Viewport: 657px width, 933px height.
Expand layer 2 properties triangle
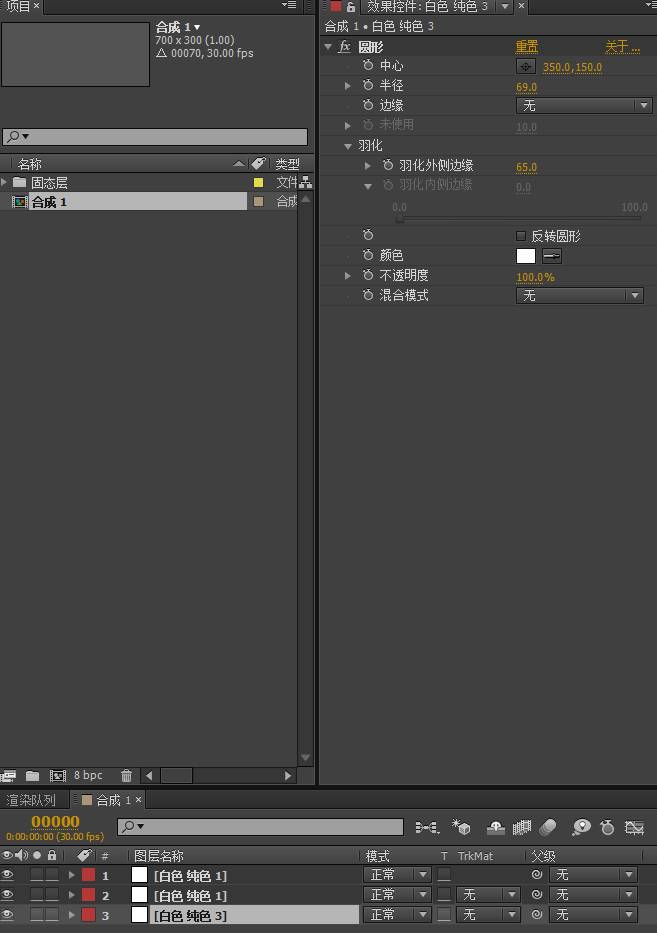click(71, 894)
